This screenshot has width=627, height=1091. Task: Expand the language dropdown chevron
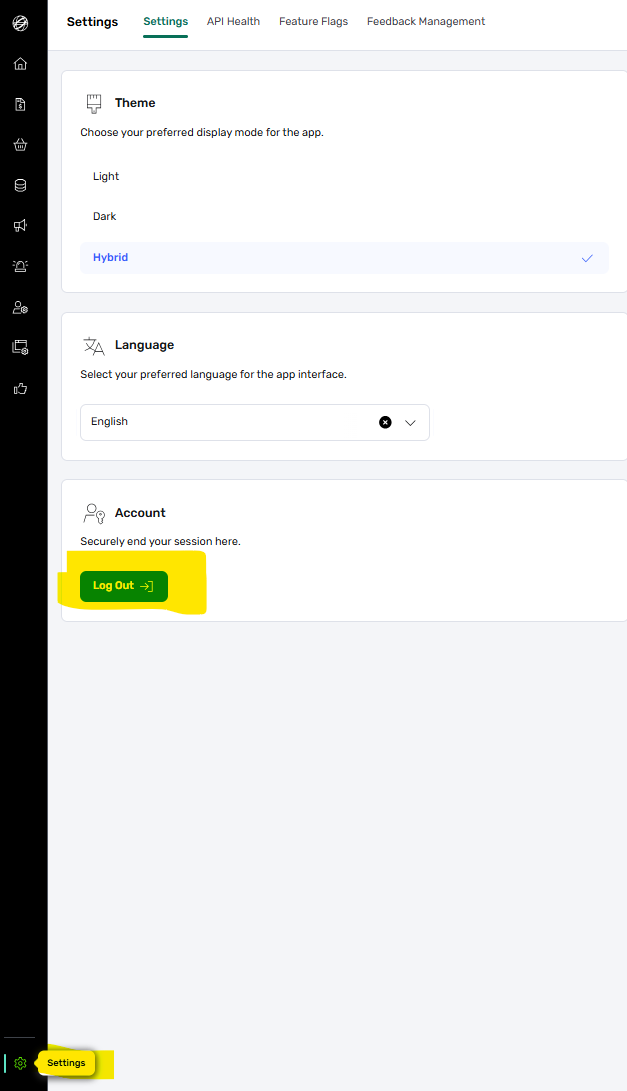pos(411,422)
